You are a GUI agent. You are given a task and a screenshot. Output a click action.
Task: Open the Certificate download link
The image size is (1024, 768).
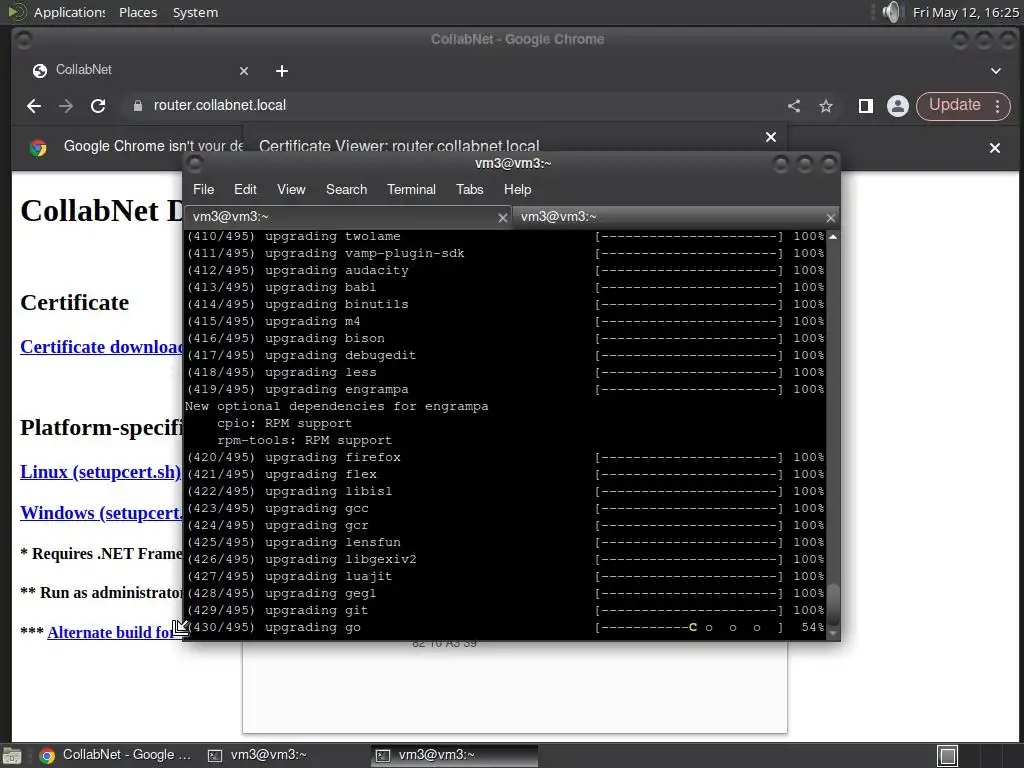click(102, 347)
